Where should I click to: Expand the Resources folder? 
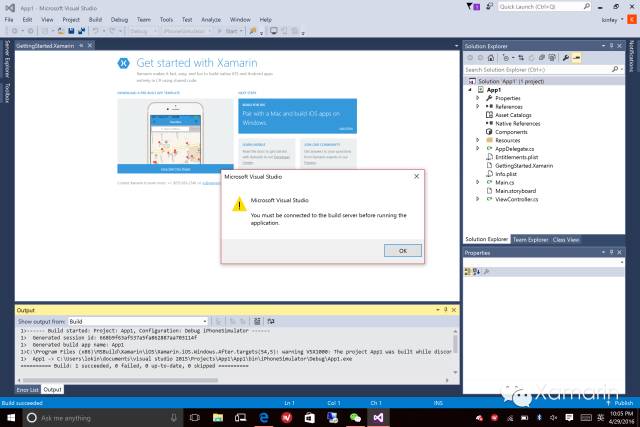pyautogui.click(x=477, y=140)
